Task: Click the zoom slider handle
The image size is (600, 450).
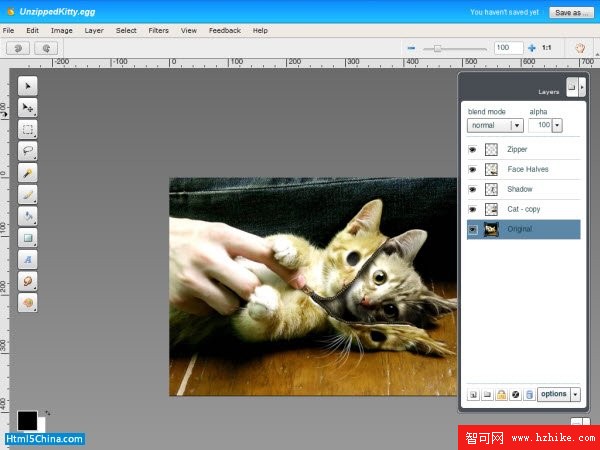Action: pyautogui.click(x=437, y=48)
